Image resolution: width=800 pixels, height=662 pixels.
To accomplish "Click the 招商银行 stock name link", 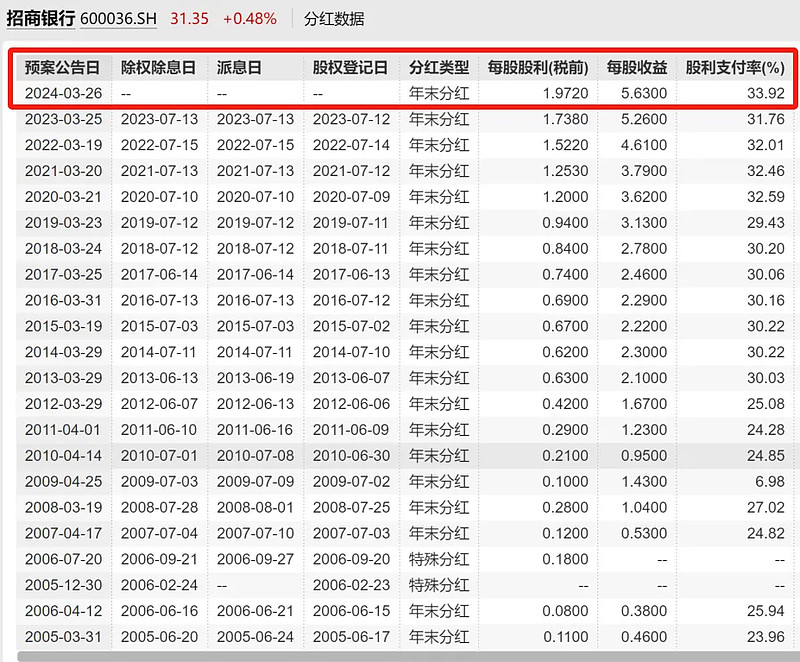I will (x=41, y=19).
